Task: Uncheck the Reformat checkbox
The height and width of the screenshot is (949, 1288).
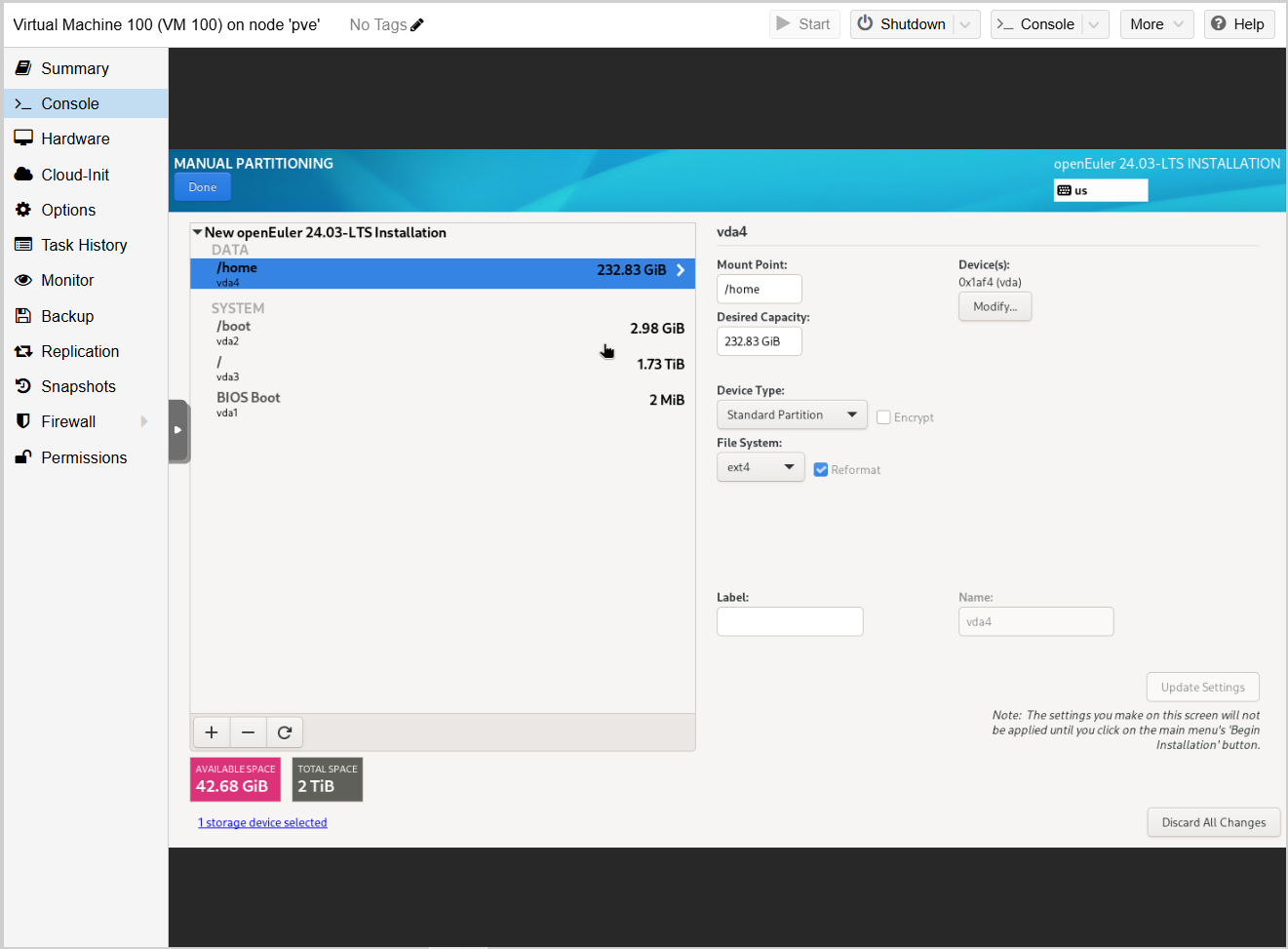Action: 821,470
